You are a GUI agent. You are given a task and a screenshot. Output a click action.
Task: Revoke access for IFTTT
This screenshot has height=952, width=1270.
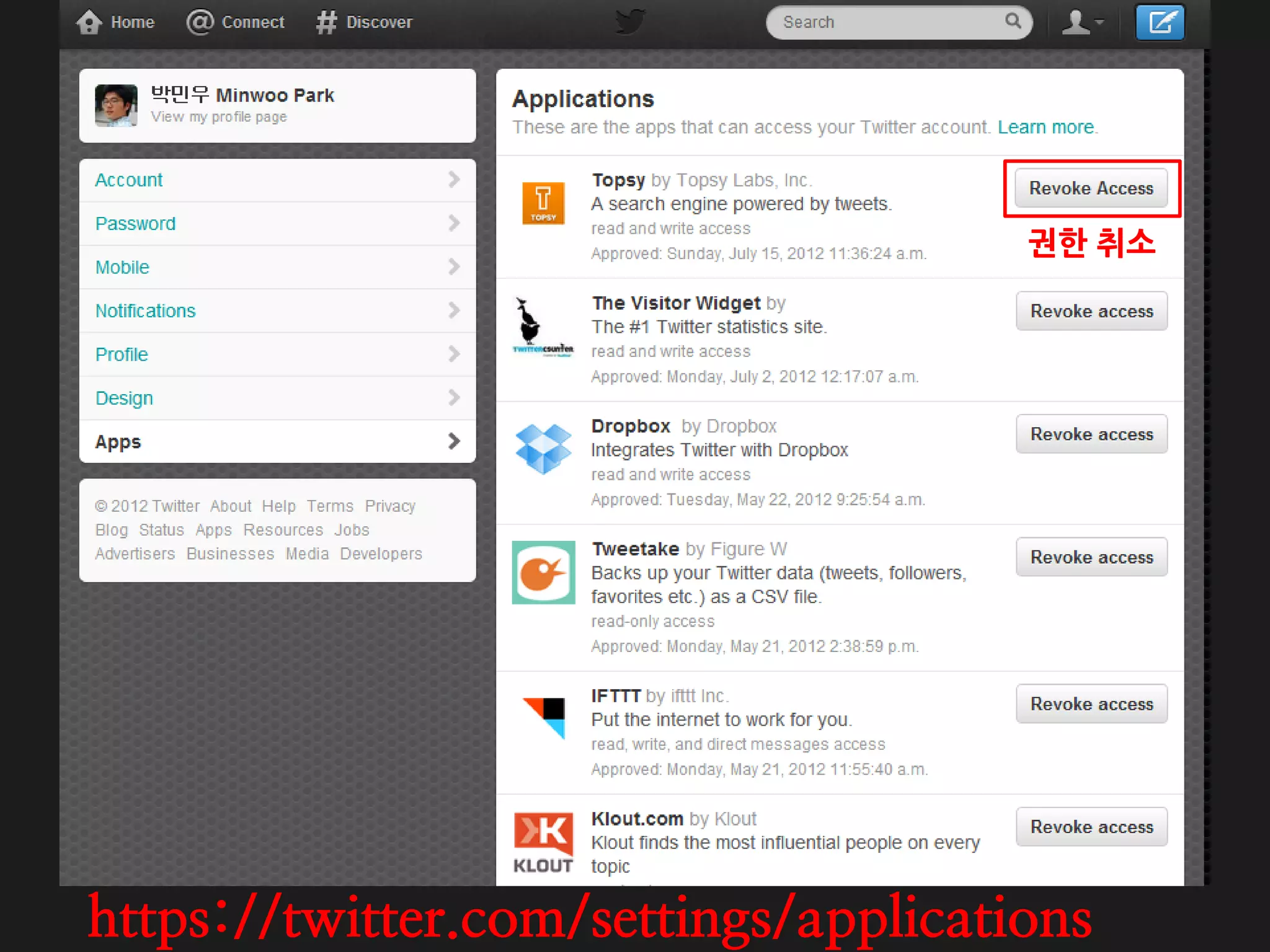tap(1091, 704)
